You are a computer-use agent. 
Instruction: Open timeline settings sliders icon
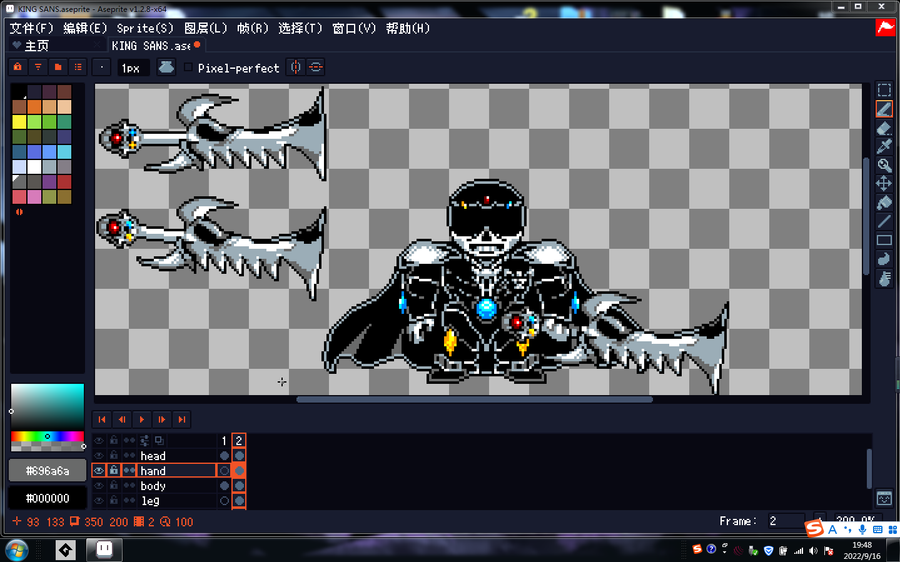(x=144, y=441)
